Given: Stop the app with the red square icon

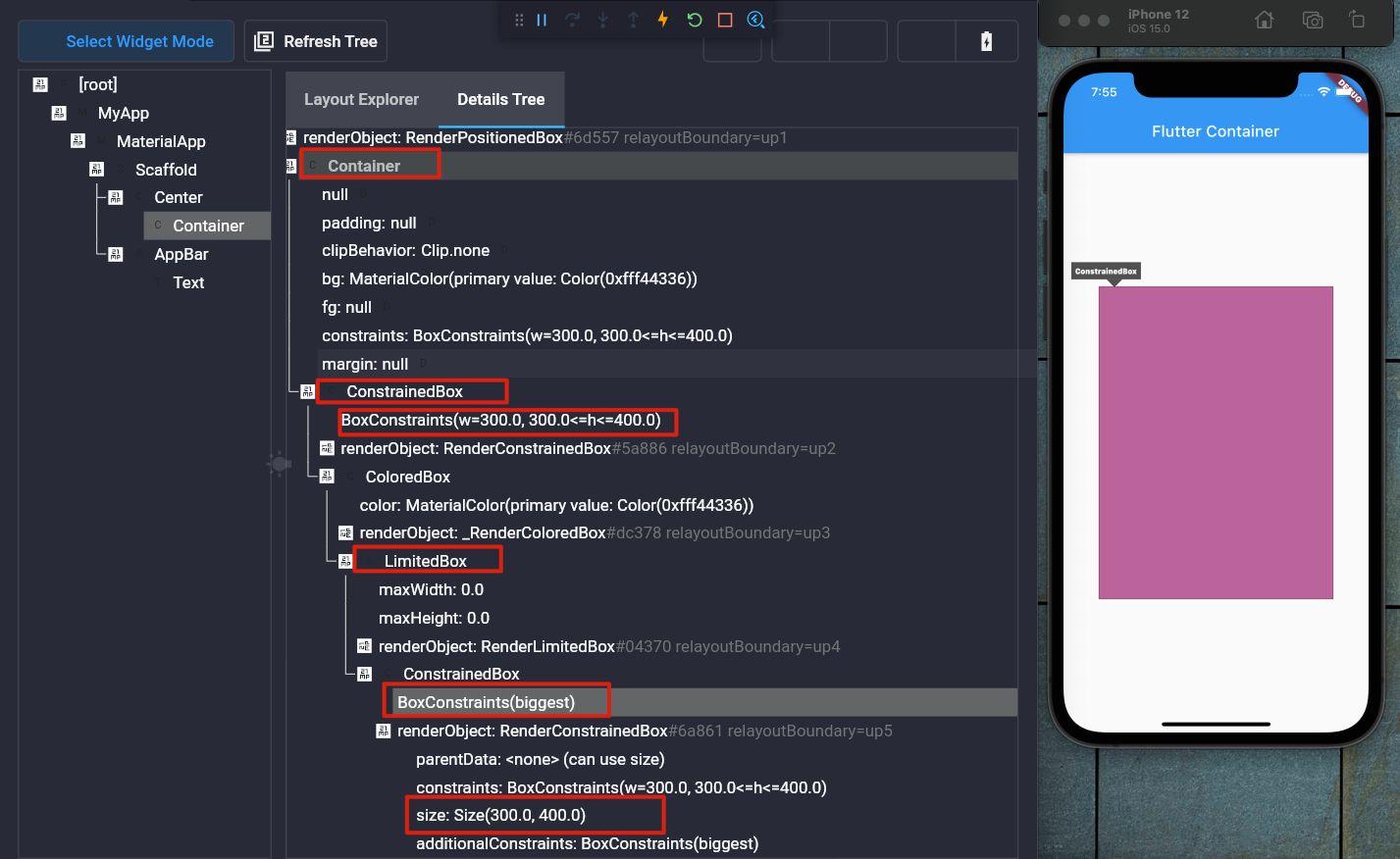Looking at the screenshot, I should click(x=725, y=20).
